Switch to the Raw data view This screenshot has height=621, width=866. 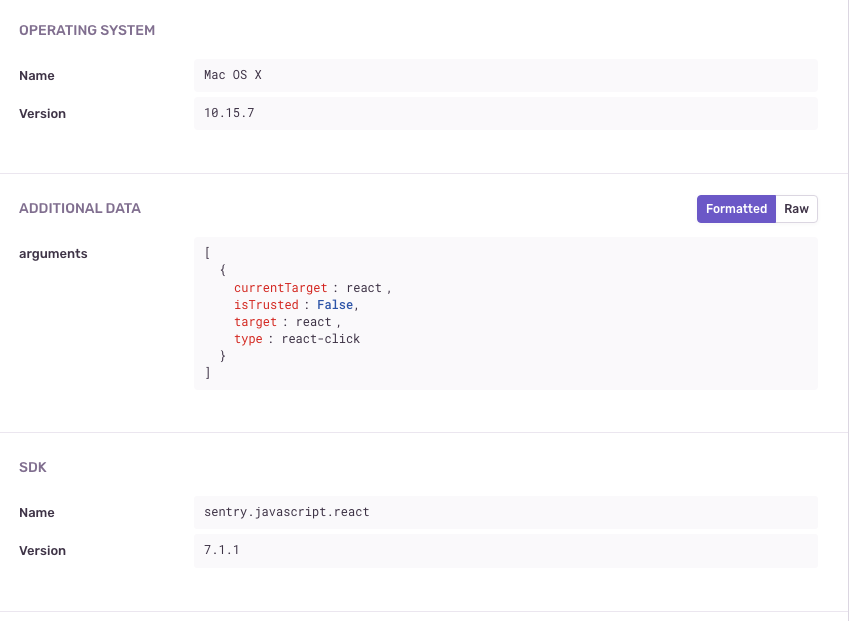[796, 209]
